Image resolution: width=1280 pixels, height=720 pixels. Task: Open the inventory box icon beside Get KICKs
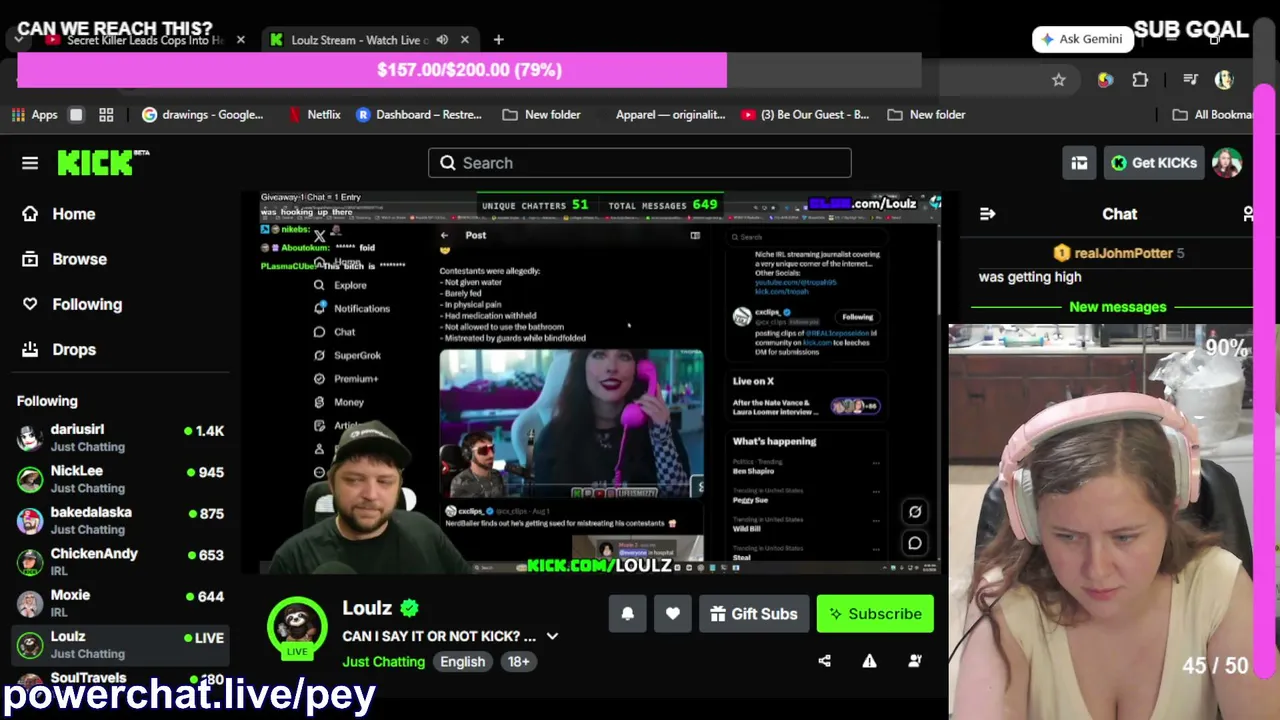point(1079,163)
